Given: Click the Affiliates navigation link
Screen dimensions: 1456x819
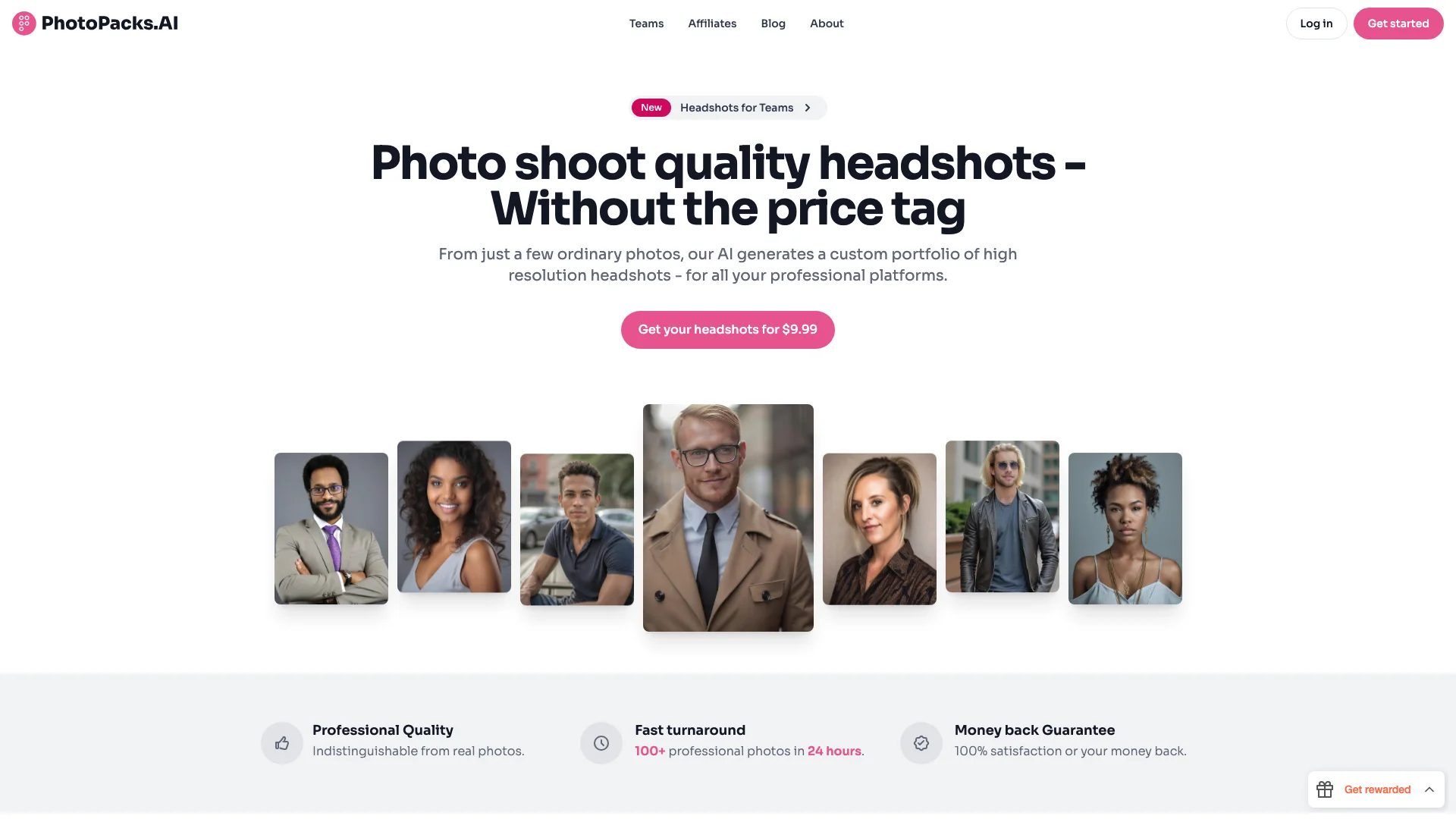Looking at the screenshot, I should [x=712, y=23].
